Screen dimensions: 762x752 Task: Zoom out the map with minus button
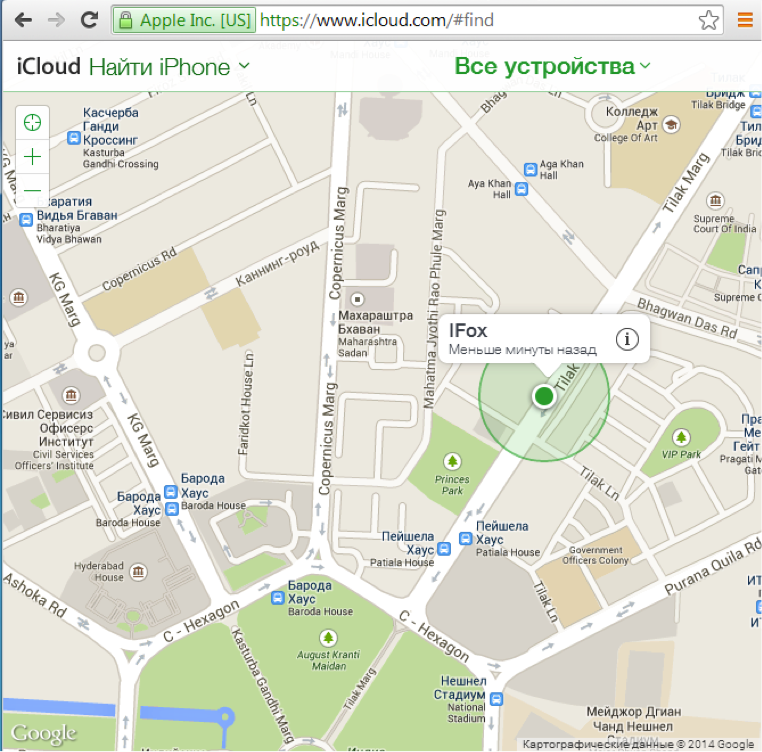[33, 190]
